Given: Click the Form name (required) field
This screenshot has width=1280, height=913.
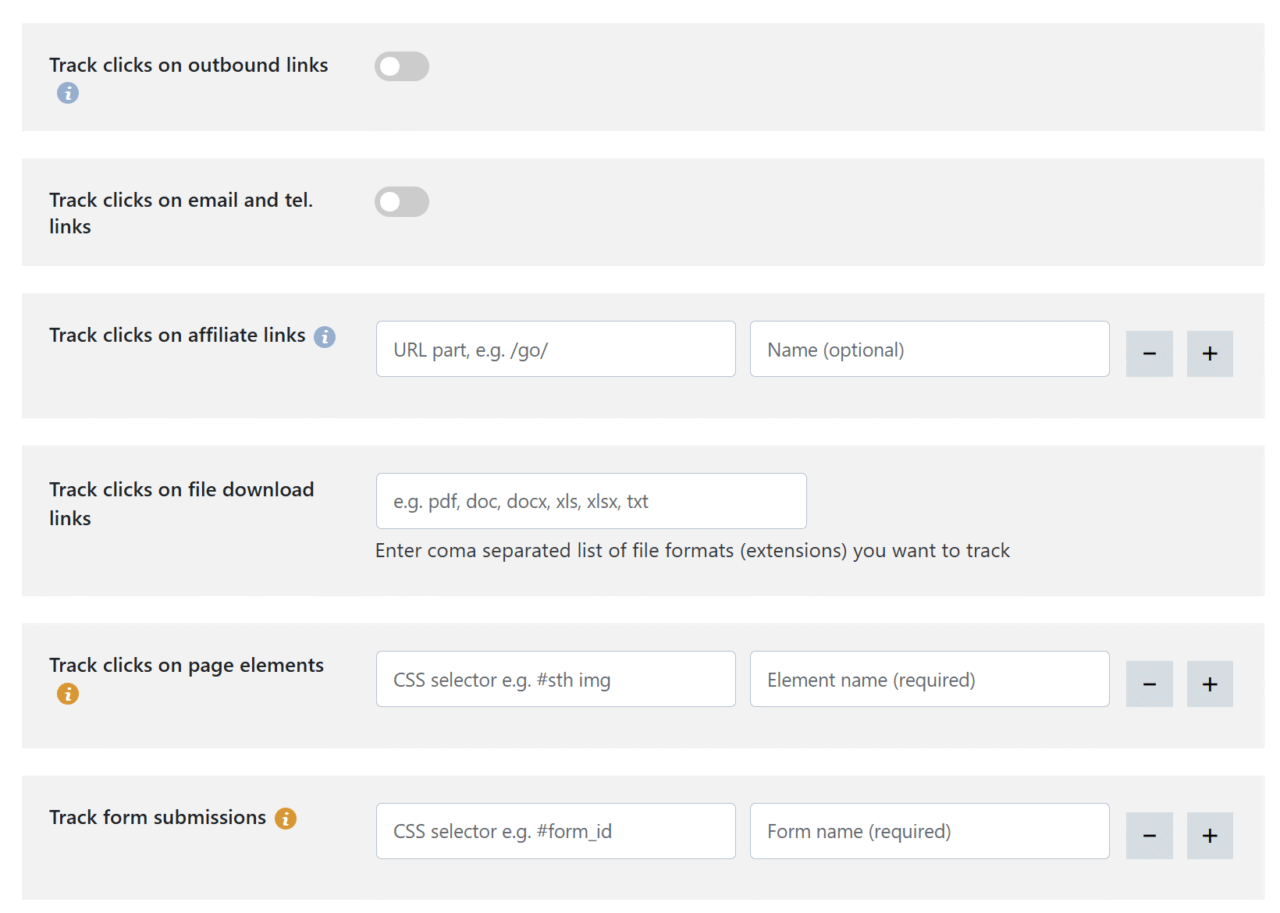Looking at the screenshot, I should (930, 831).
